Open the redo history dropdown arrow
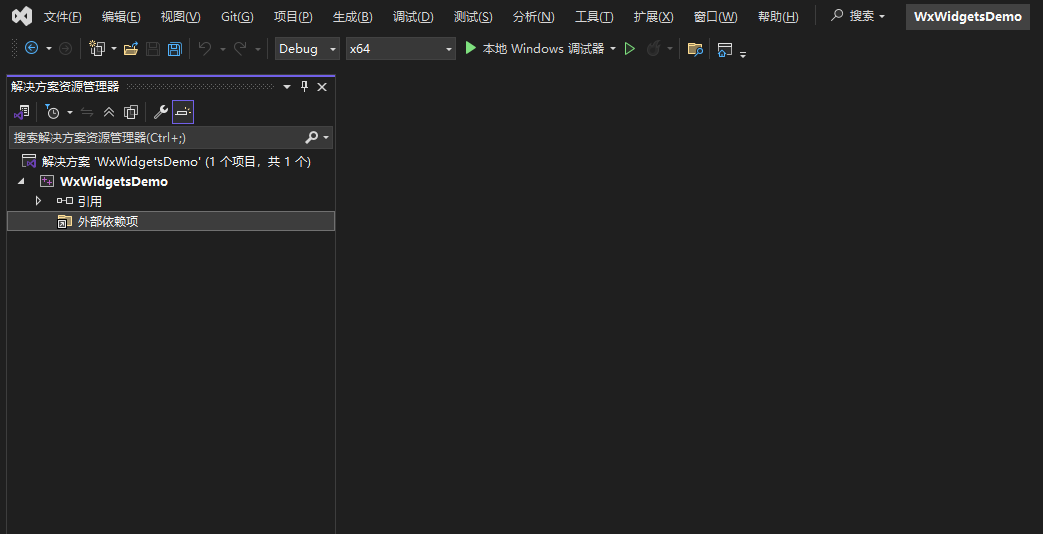 tap(257, 49)
